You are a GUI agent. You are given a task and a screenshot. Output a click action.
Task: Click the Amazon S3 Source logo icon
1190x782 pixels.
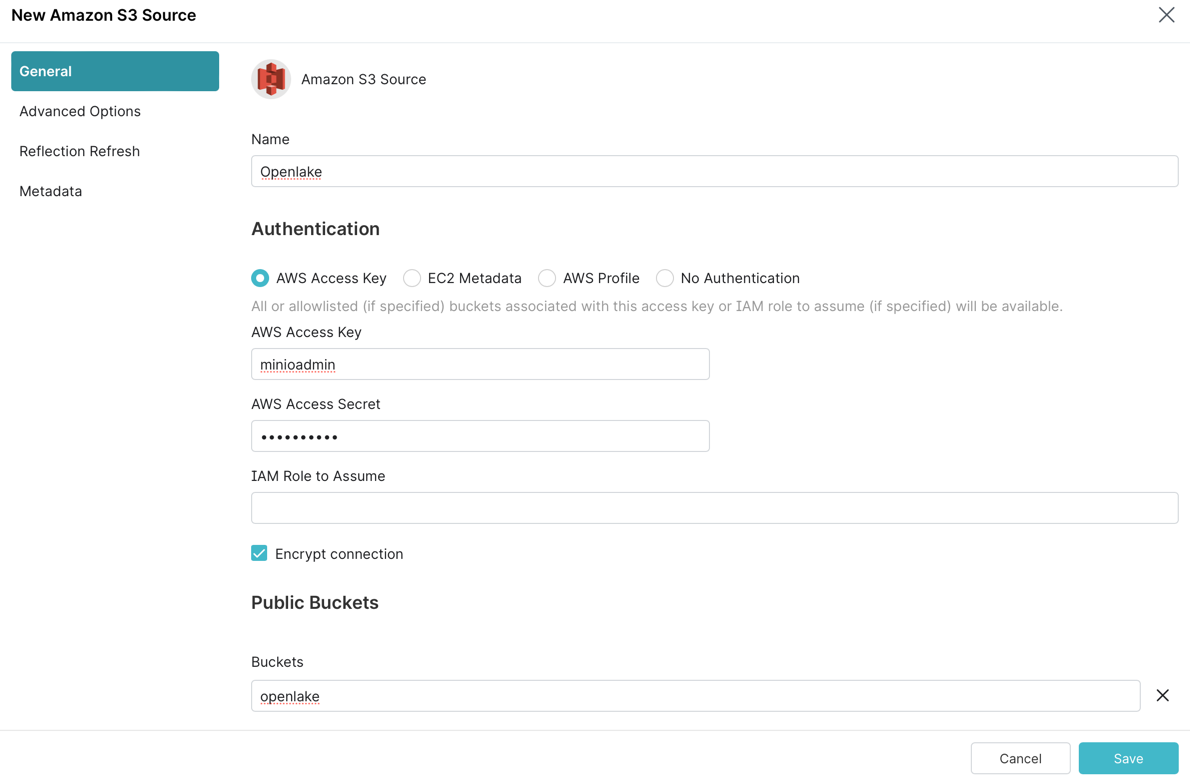tap(270, 79)
